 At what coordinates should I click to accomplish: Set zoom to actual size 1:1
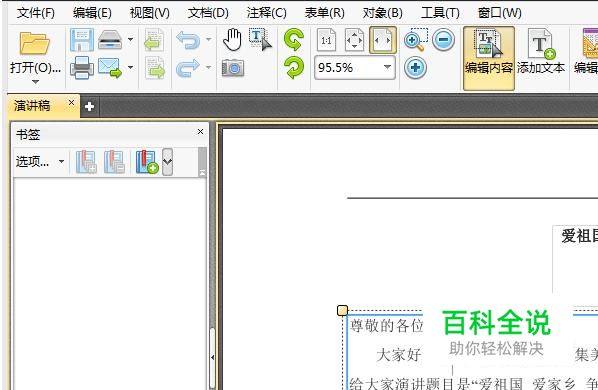[x=326, y=40]
